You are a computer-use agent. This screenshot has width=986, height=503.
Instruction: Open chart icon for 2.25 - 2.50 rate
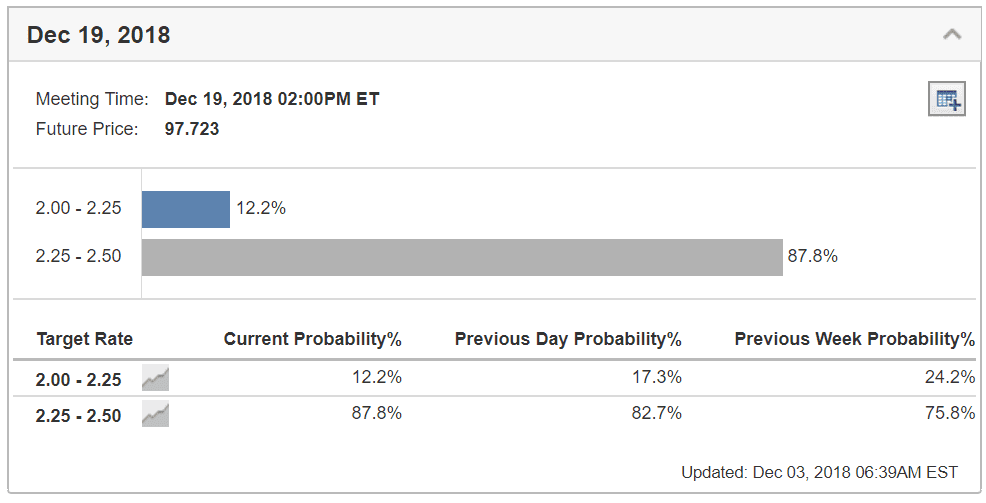pyautogui.click(x=155, y=414)
